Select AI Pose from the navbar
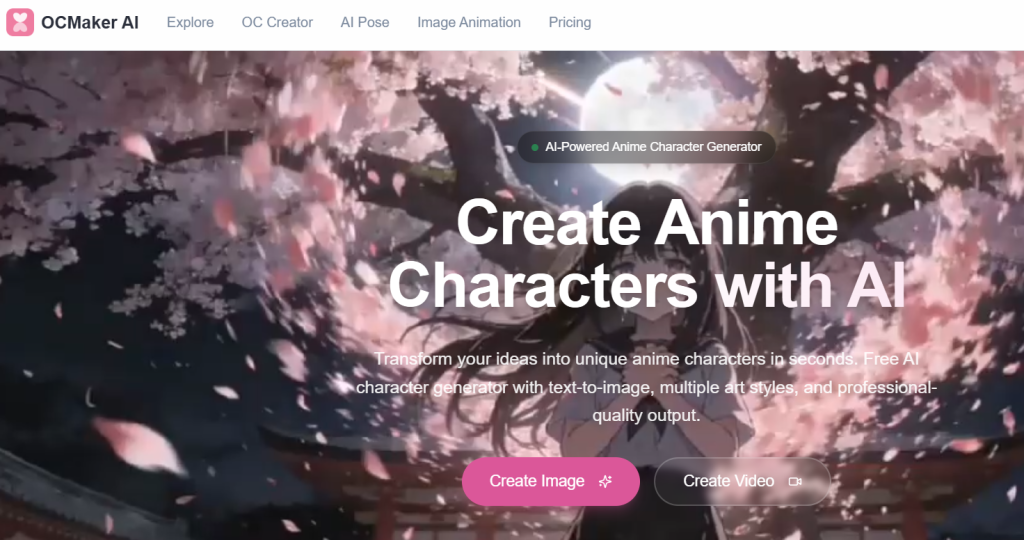 (365, 22)
